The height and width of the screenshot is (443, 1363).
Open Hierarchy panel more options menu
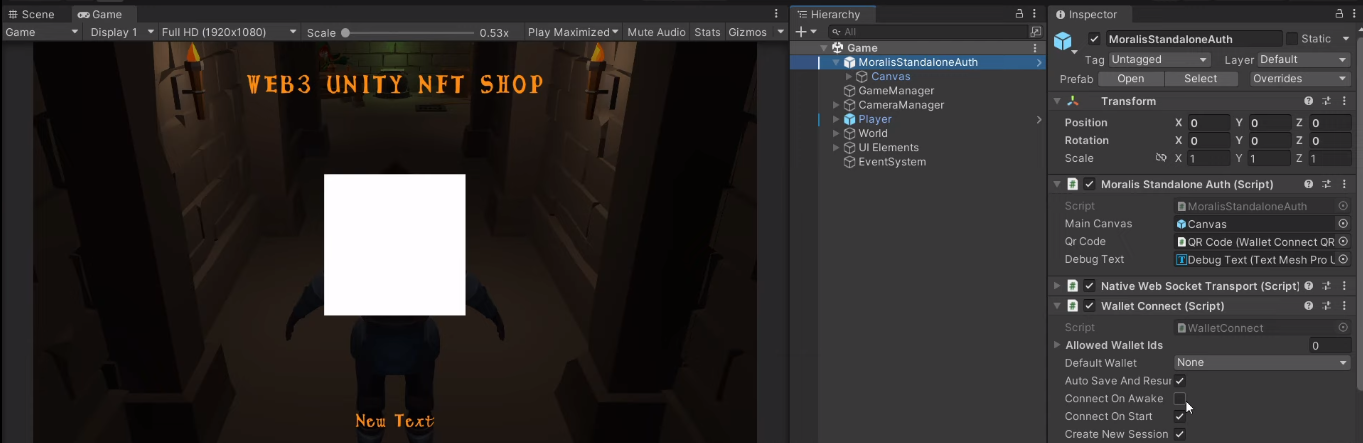coord(1035,14)
